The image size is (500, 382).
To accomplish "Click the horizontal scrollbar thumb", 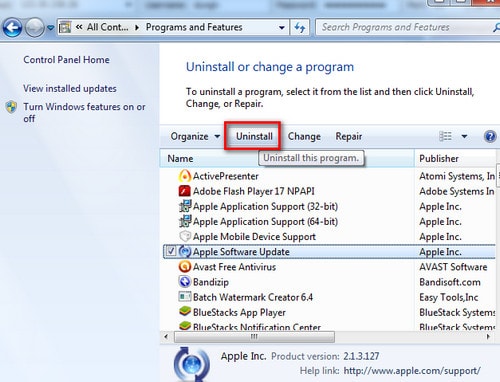I will coord(254,337).
